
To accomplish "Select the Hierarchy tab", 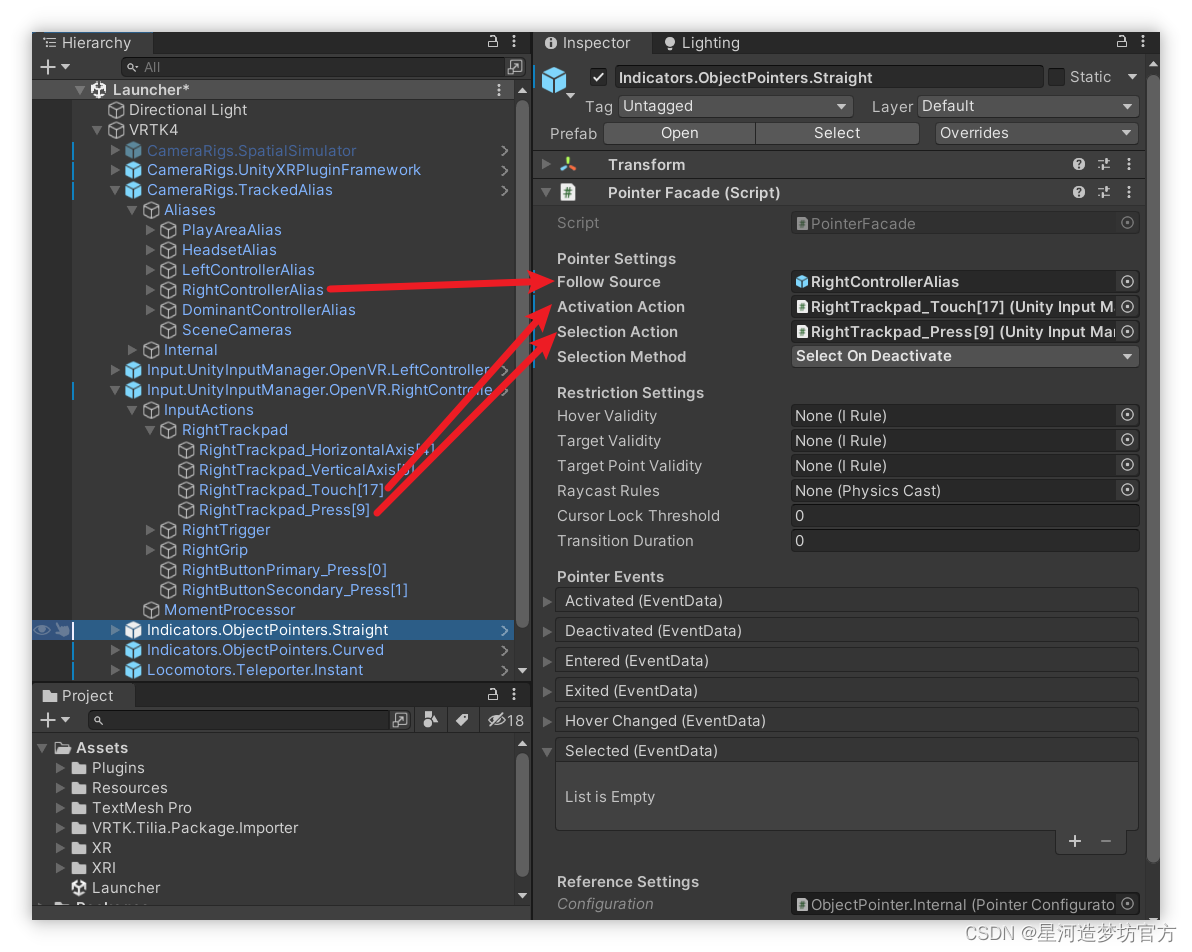I will tap(88, 43).
